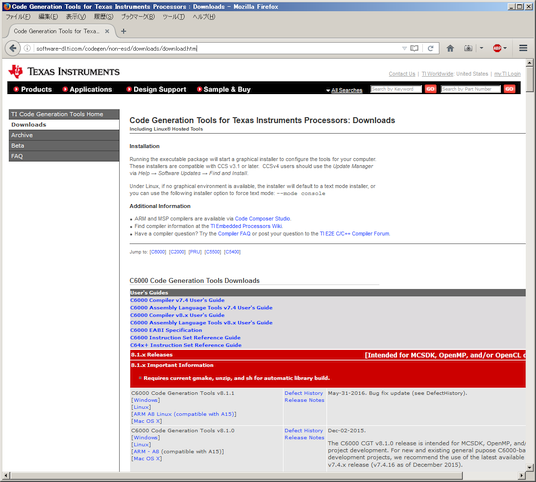Select Archive in the sidebar
The width and height of the screenshot is (536, 482).
(64, 135)
